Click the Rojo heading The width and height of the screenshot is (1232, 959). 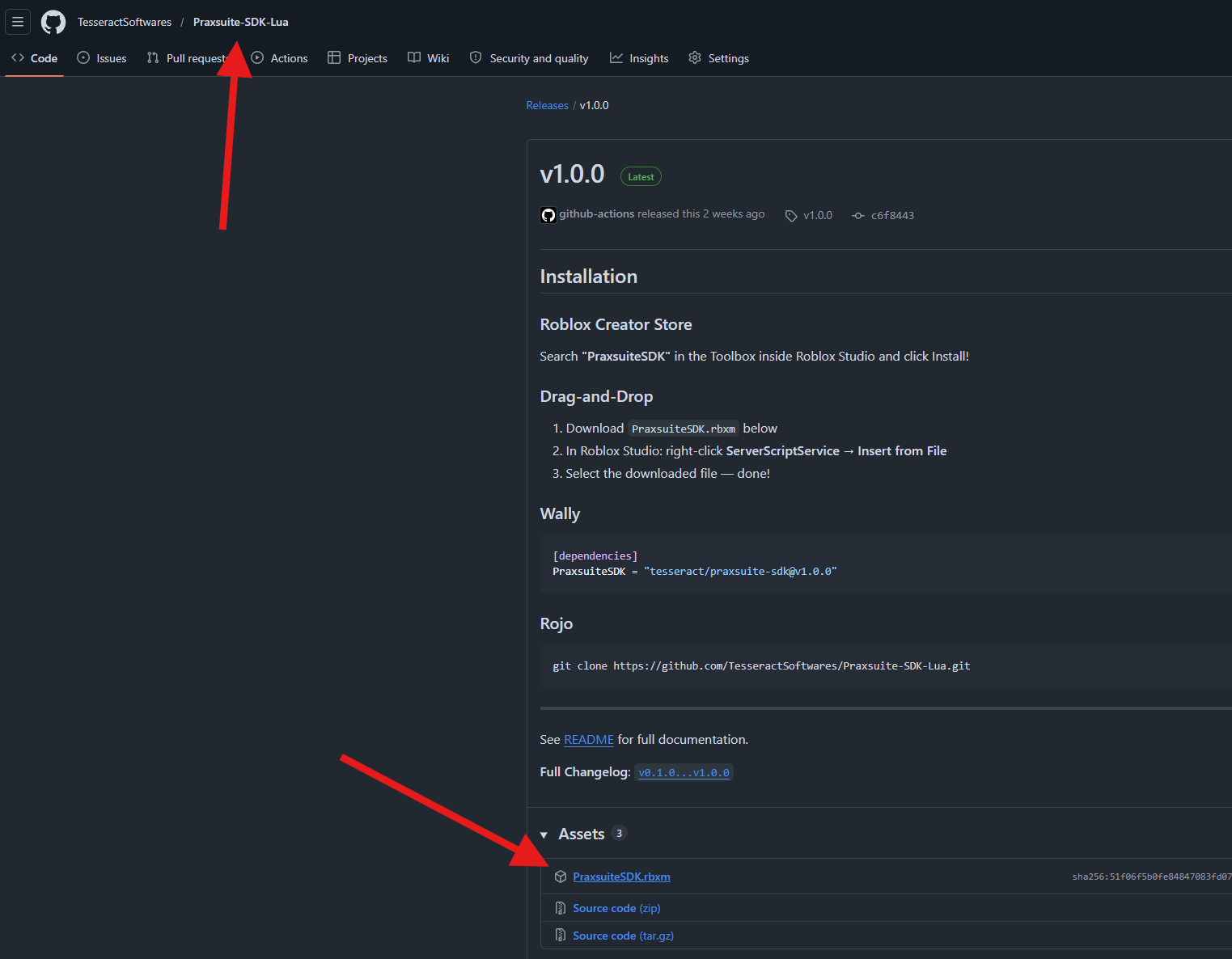(x=557, y=623)
